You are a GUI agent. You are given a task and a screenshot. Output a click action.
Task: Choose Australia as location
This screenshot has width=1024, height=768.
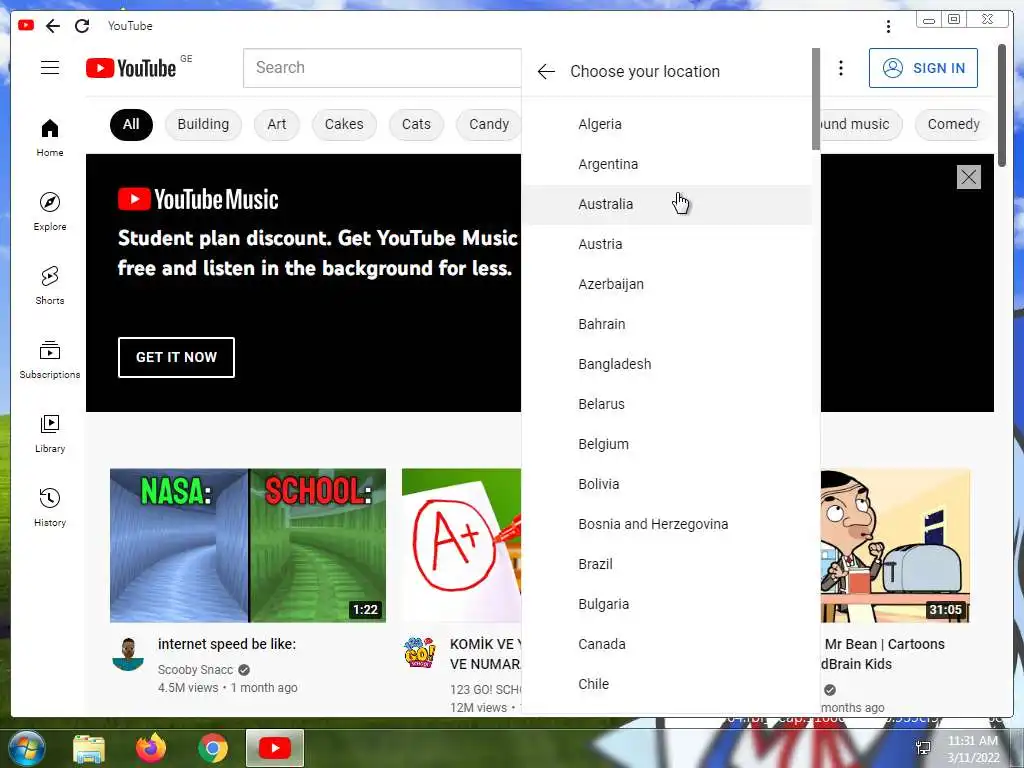pos(667,204)
